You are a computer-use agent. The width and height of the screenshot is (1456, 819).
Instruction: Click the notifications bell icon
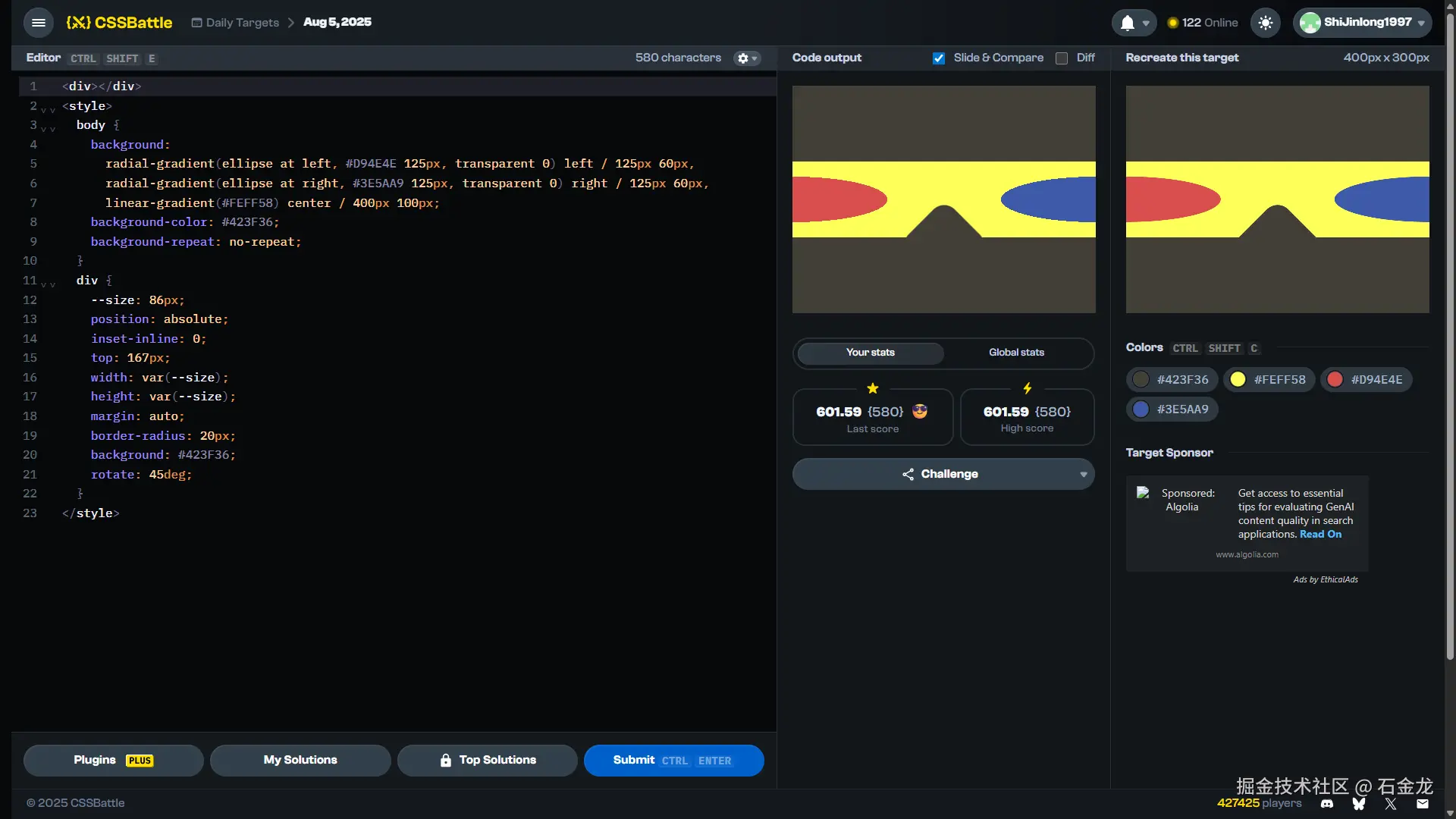tap(1128, 23)
